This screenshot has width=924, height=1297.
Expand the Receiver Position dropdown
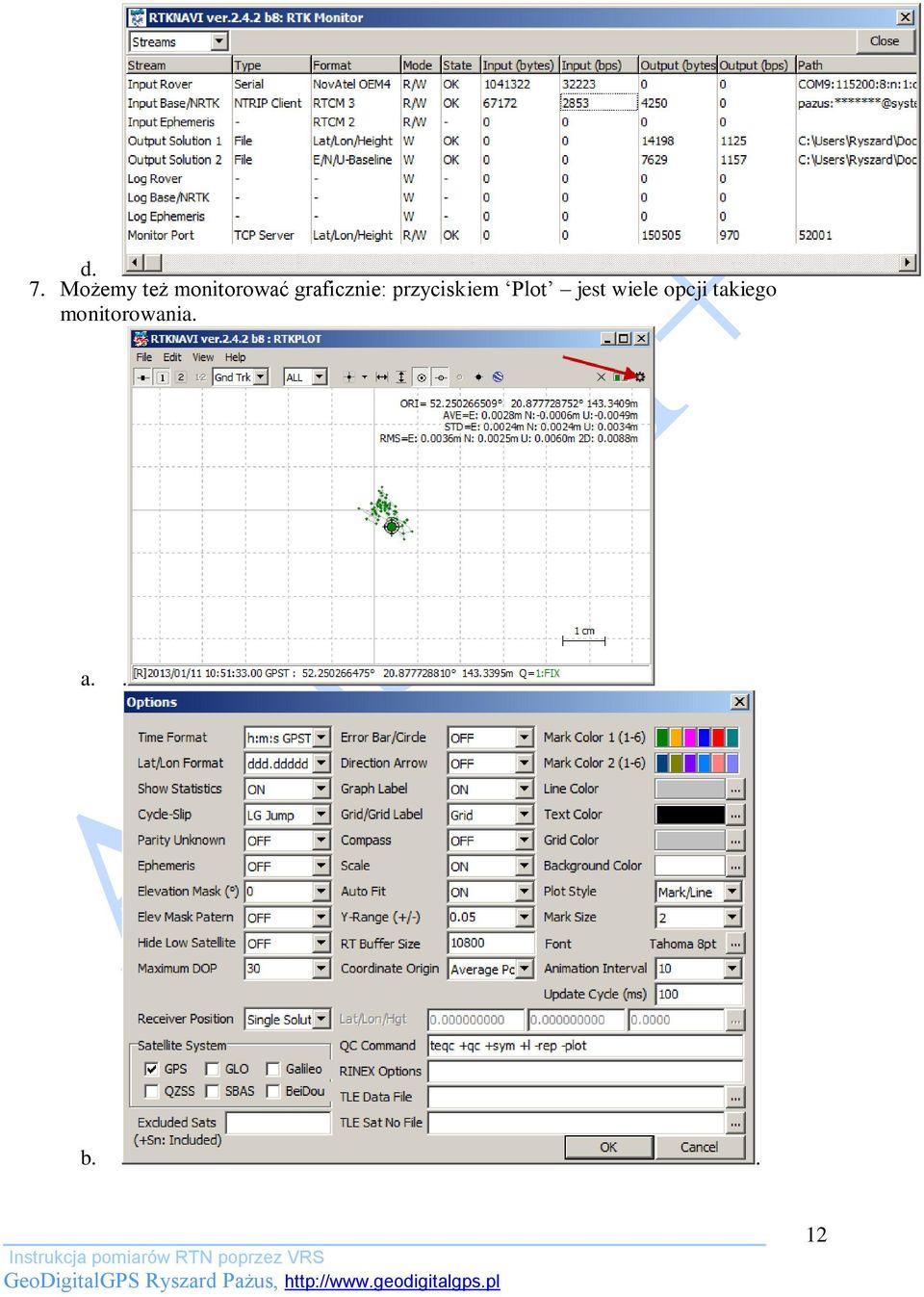coord(321,1019)
